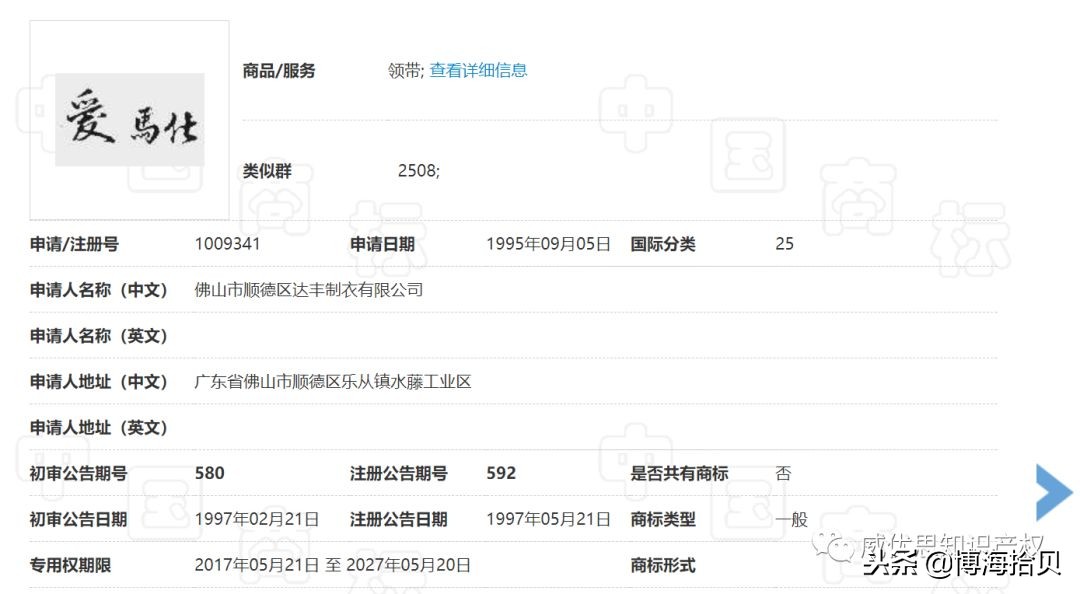Click the 专用权期限 label
Image resolution: width=1080 pixels, height=594 pixels.
point(70,566)
